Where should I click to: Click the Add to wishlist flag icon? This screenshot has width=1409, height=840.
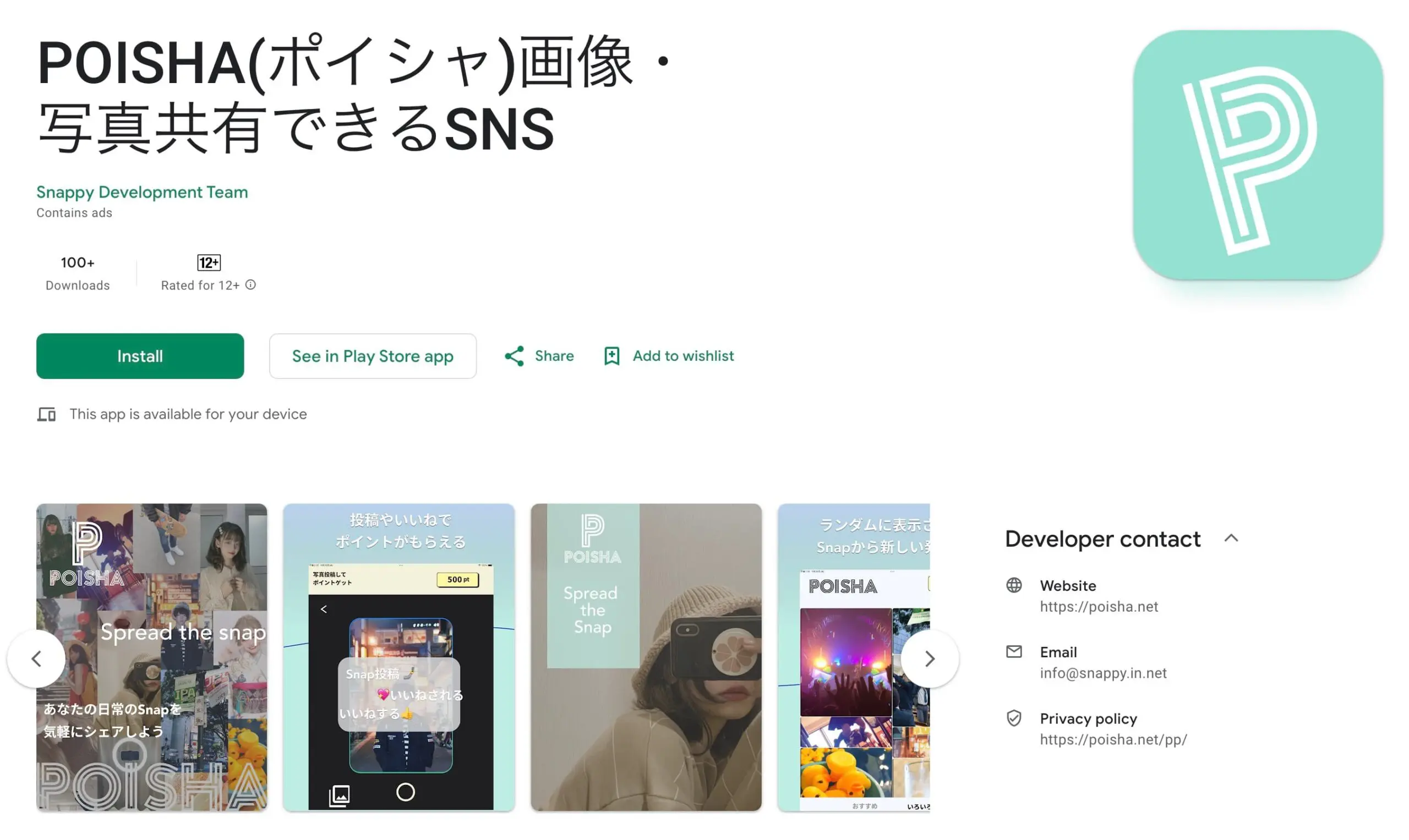coord(610,355)
